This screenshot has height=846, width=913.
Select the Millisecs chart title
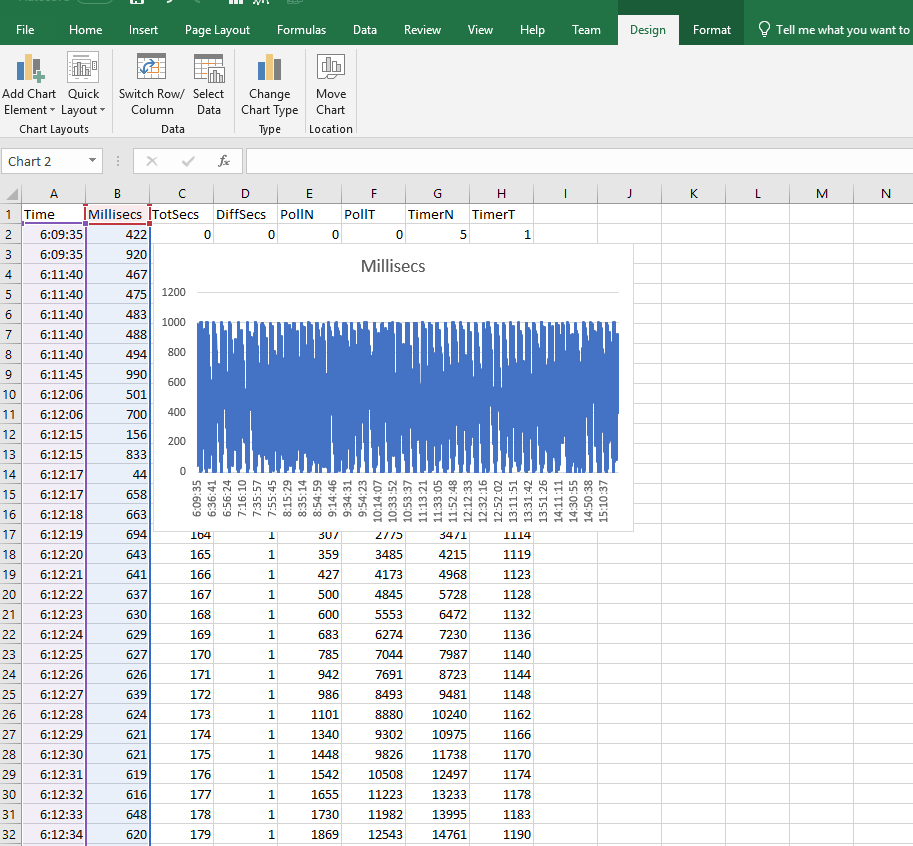pyautogui.click(x=392, y=267)
